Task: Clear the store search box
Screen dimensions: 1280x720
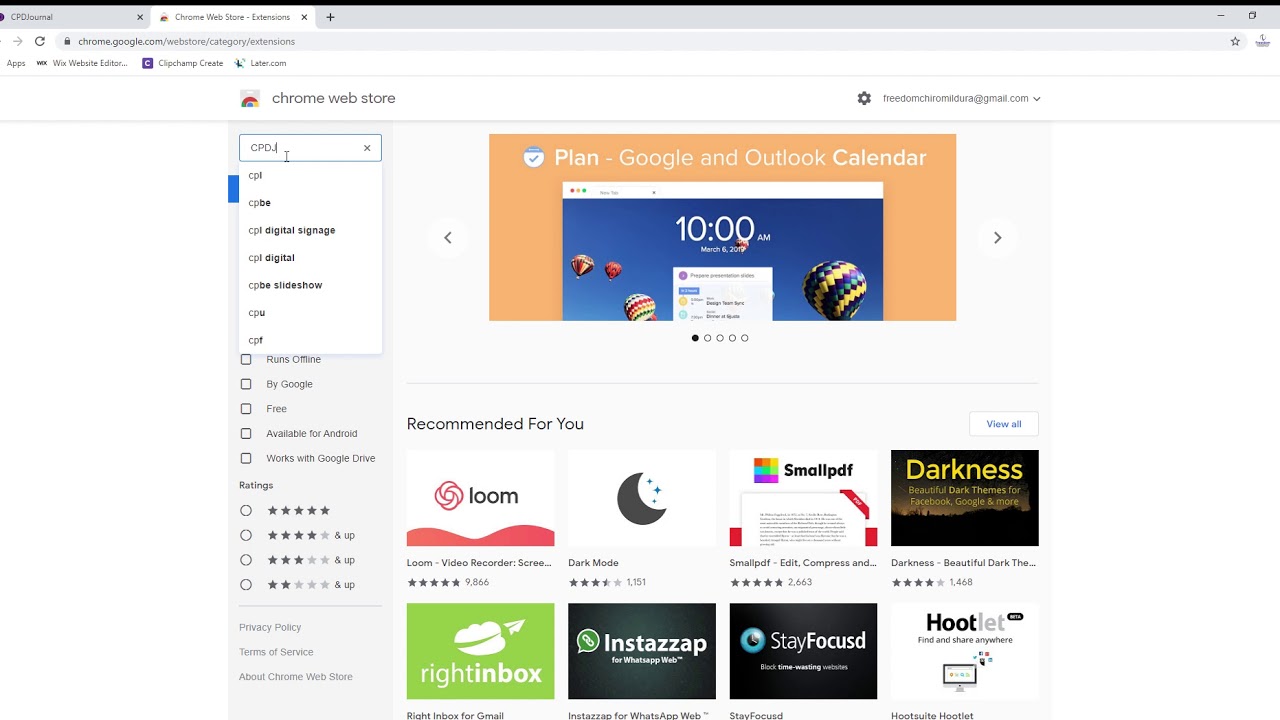Action: 367,148
